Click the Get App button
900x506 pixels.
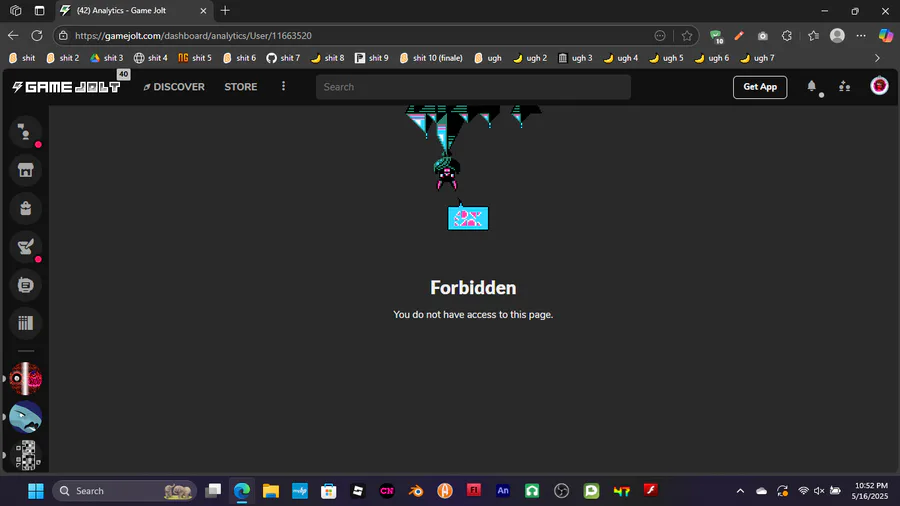[x=759, y=87]
